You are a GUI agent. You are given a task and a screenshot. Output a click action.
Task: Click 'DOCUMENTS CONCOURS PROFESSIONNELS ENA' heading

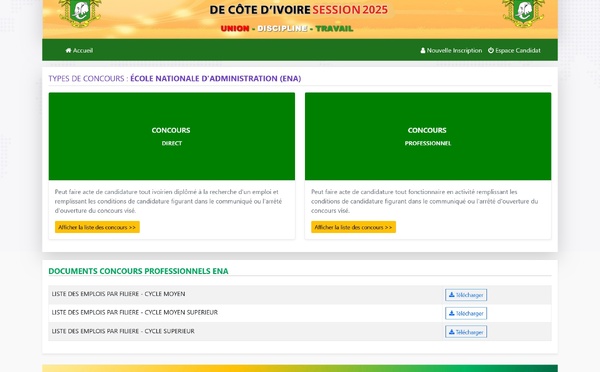click(x=138, y=271)
